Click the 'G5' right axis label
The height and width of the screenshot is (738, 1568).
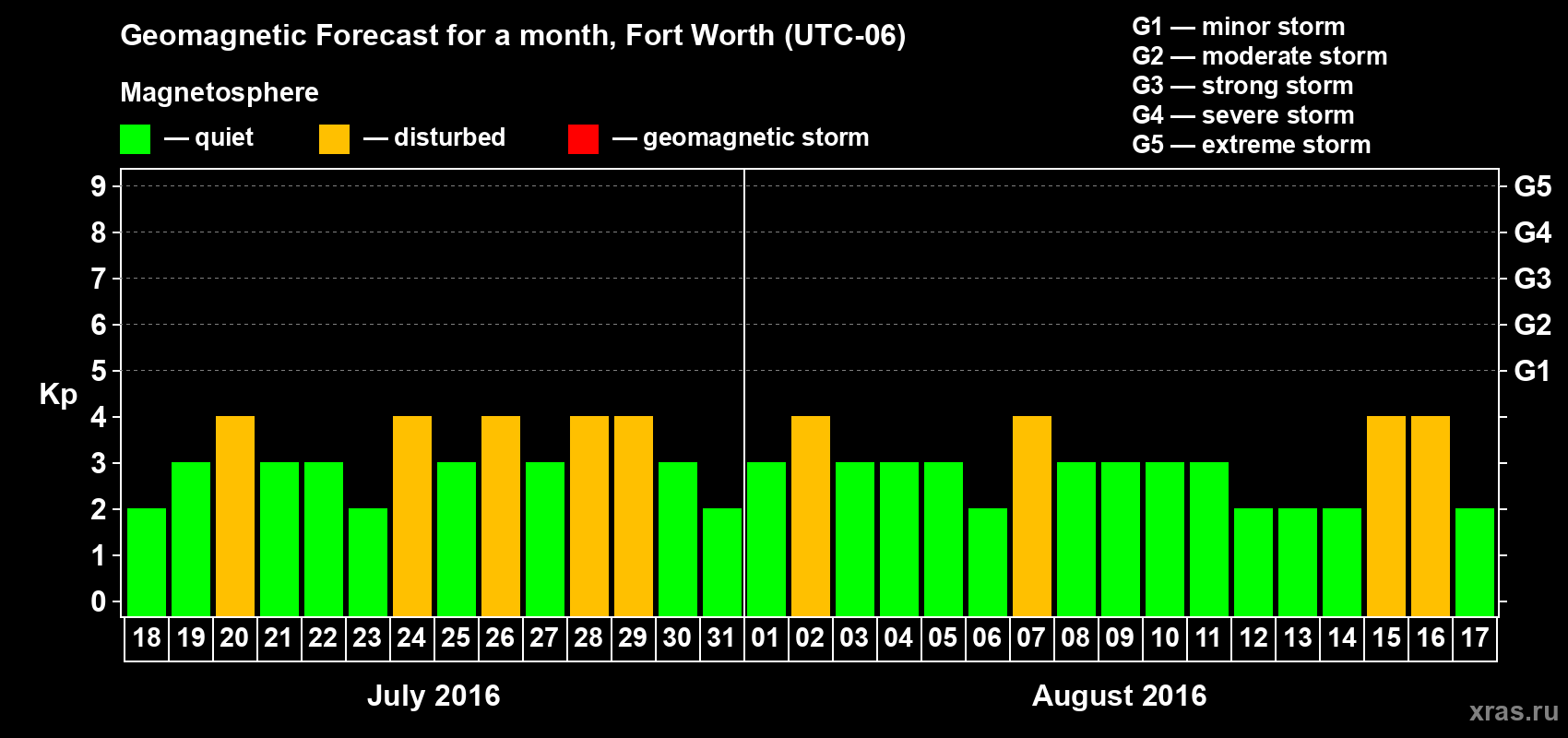[x=1533, y=186]
